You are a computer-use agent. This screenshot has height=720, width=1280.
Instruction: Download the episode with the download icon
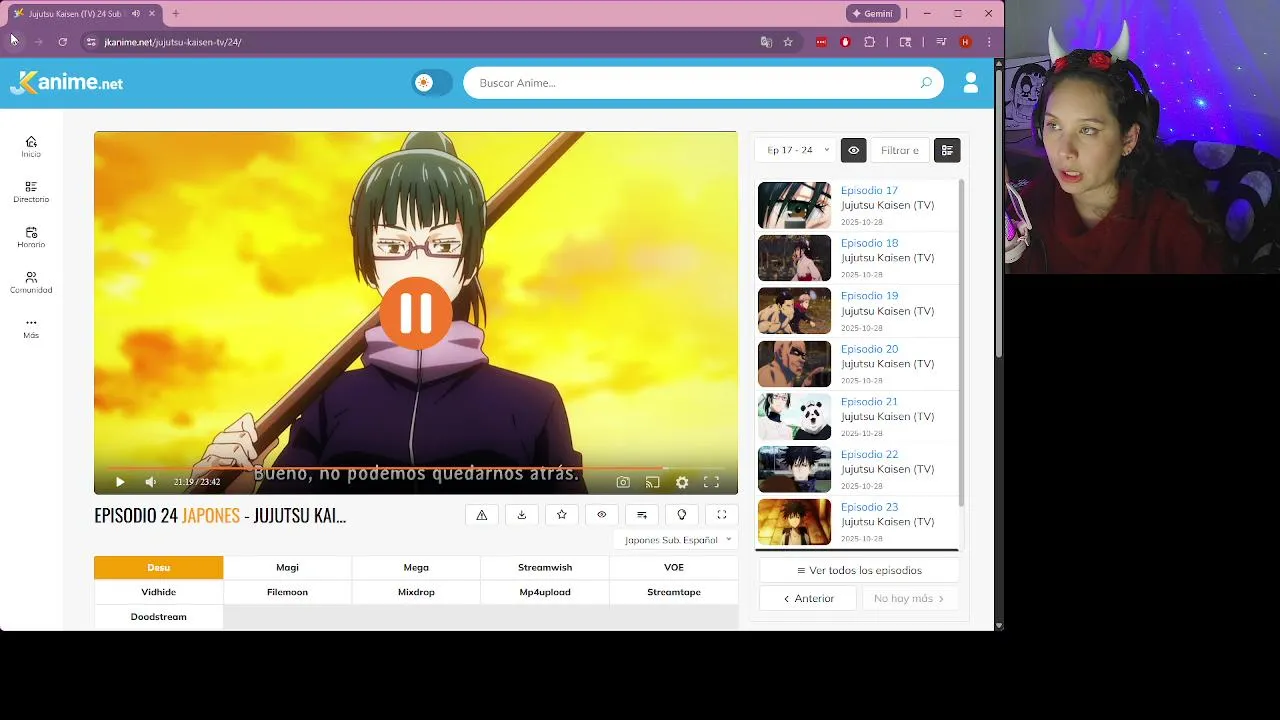[x=522, y=515]
